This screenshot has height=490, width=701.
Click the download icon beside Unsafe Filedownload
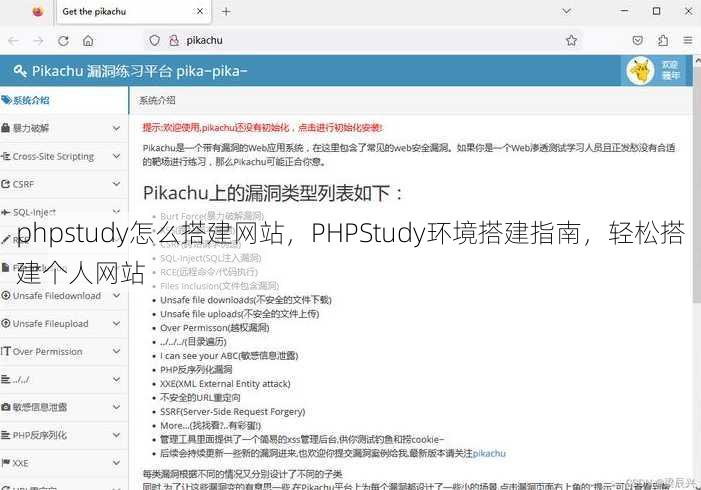coord(5,296)
